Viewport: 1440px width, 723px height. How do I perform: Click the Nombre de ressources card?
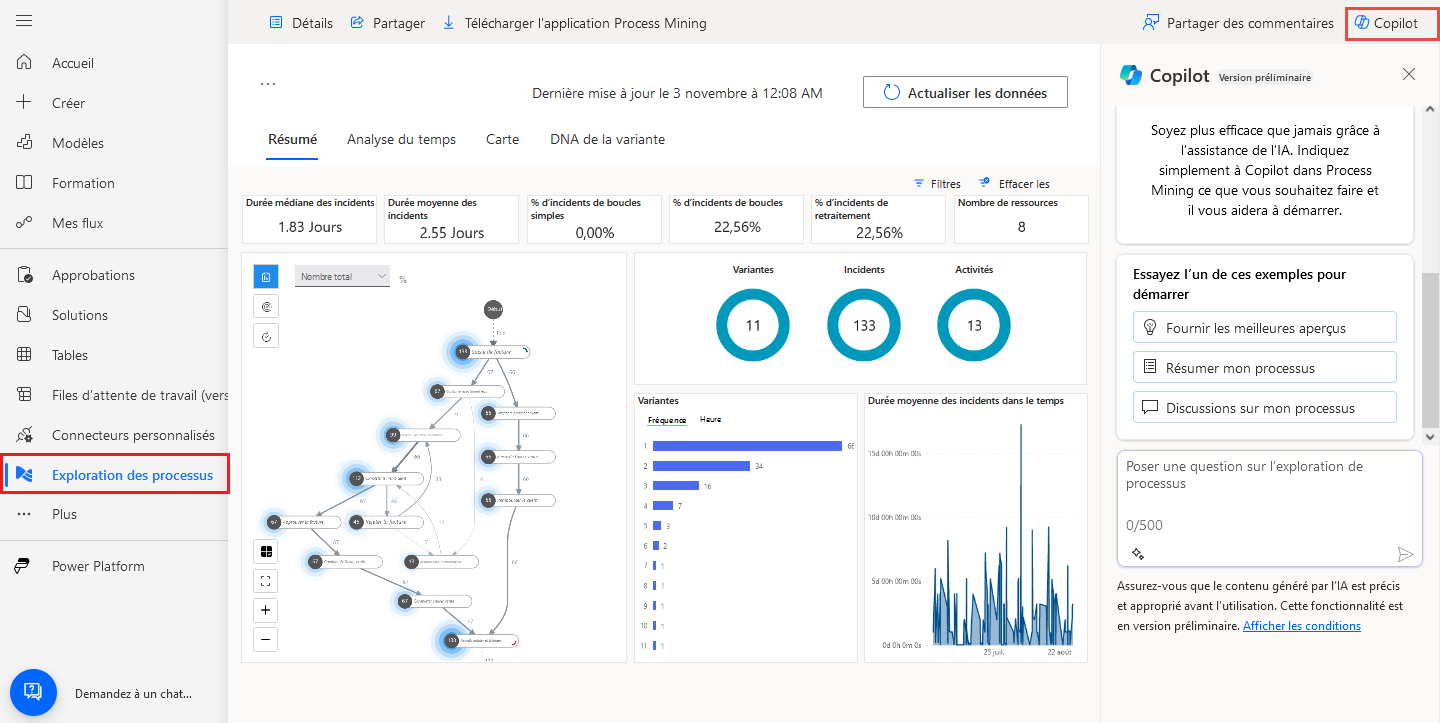tap(1021, 219)
